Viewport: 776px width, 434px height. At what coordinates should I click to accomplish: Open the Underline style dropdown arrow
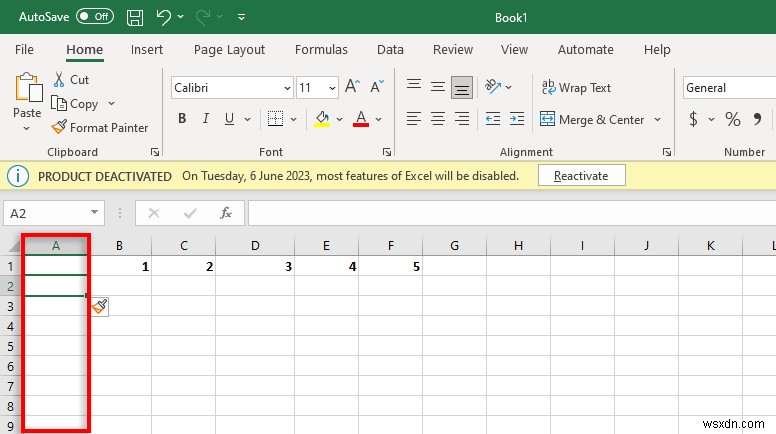click(x=247, y=119)
